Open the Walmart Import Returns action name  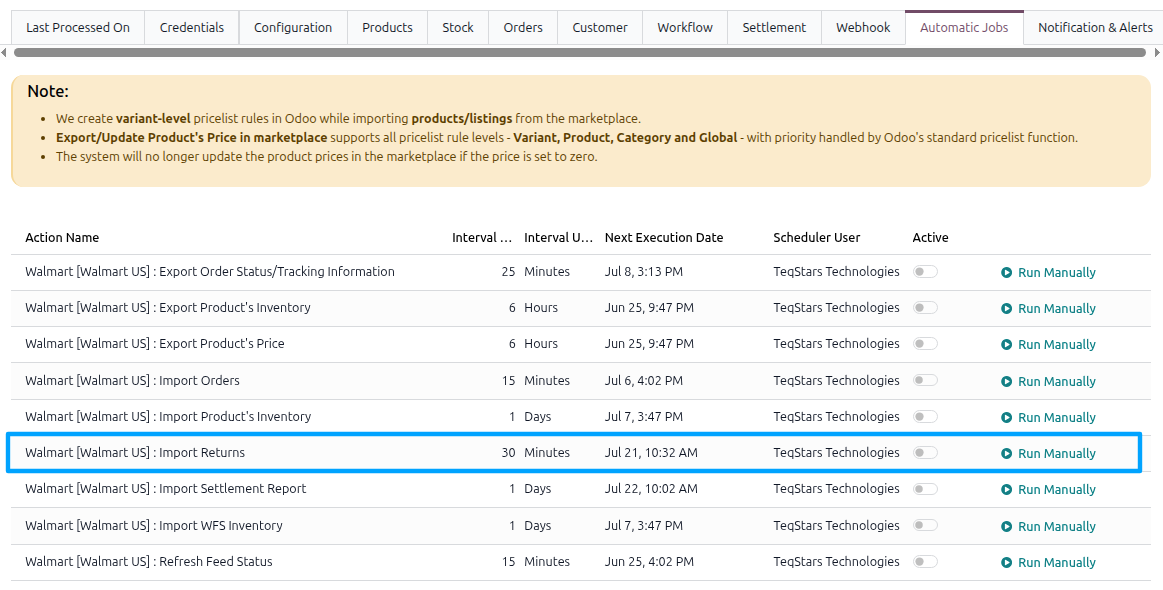pos(135,453)
